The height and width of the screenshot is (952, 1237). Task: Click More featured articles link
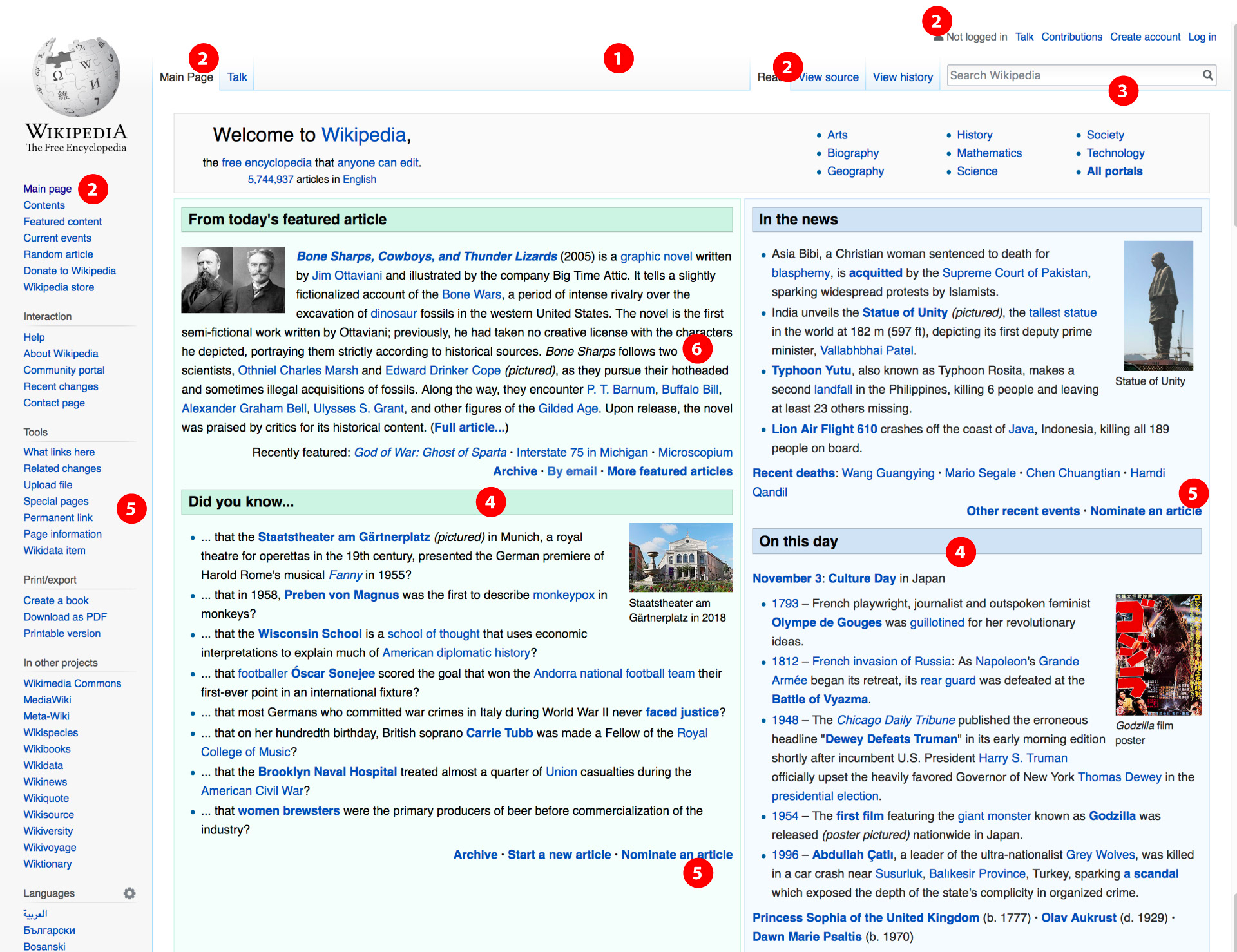(669, 471)
